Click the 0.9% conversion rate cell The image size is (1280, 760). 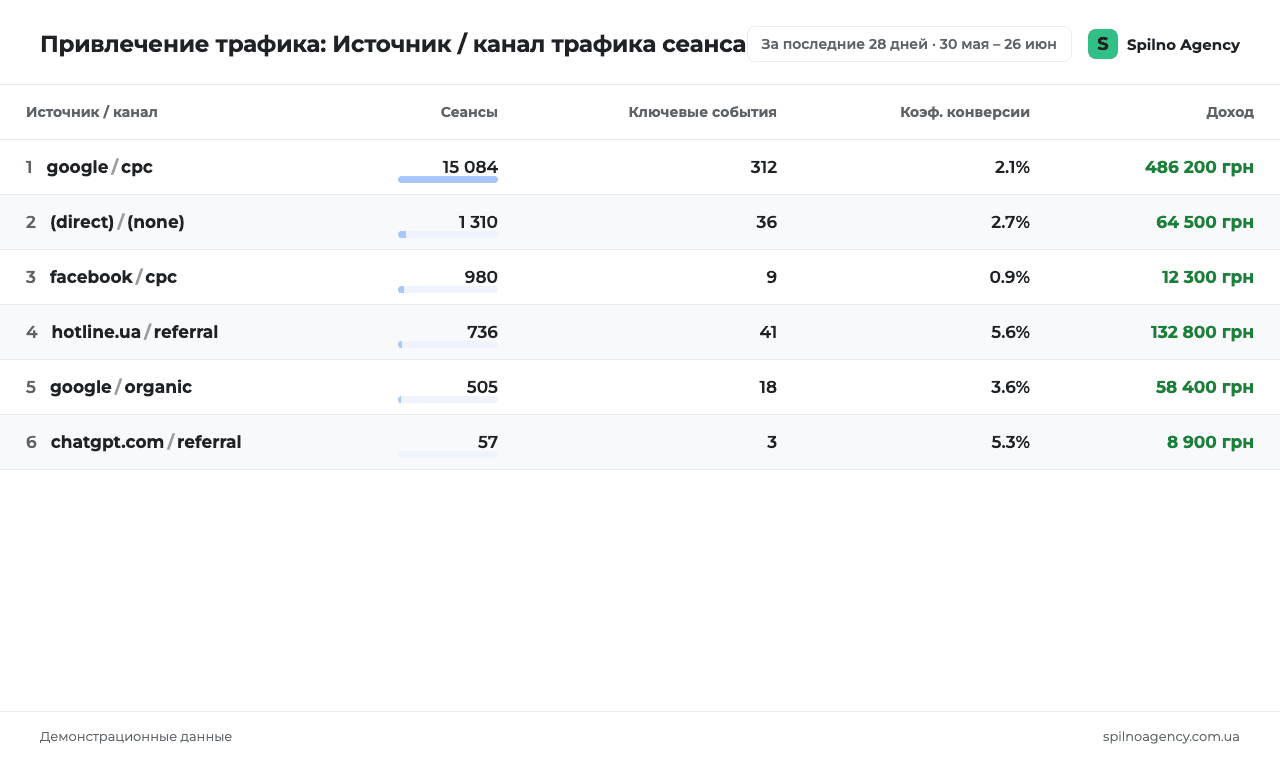tap(1010, 277)
